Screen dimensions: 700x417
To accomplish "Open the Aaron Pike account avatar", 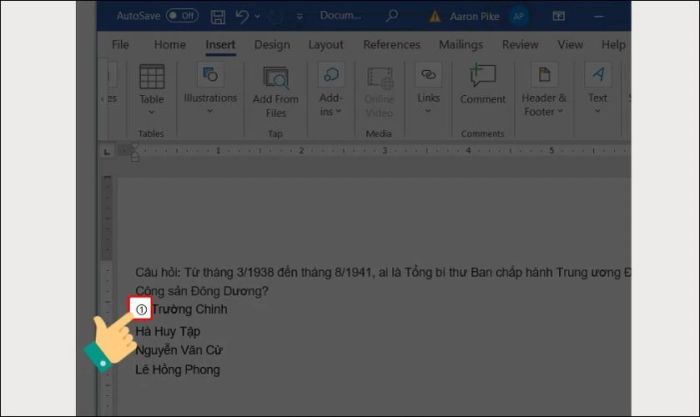I will (x=518, y=17).
